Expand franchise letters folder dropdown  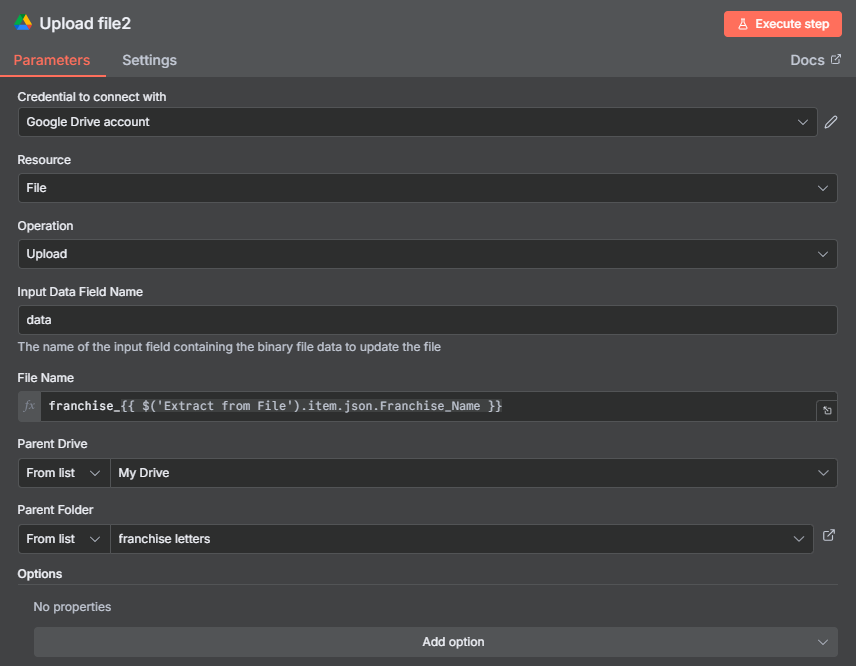click(x=462, y=539)
